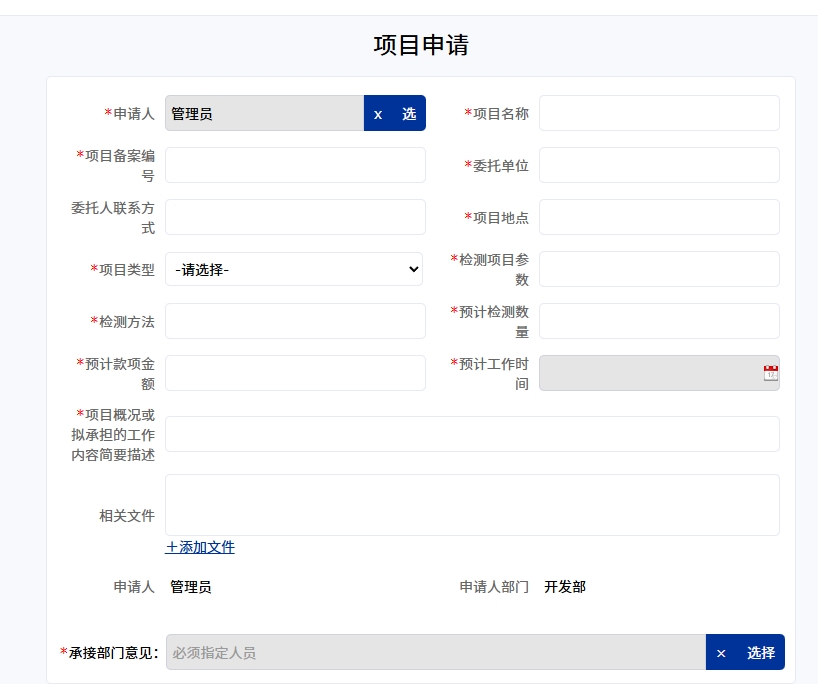This screenshot has width=818, height=684.
Task: Open the 项目类型 dropdown
Action: point(294,269)
